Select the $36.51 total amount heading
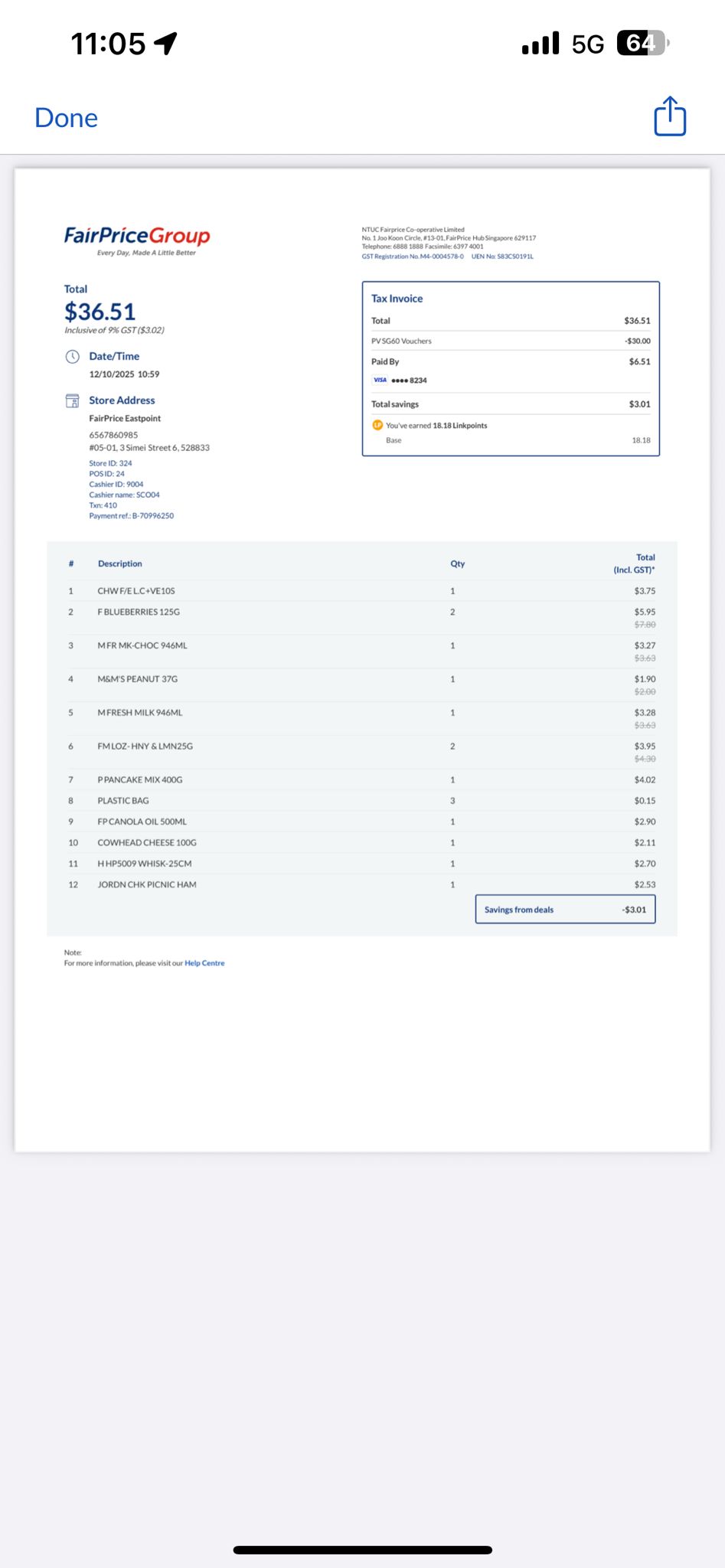Screen dimensions: 725x1568 [100, 312]
